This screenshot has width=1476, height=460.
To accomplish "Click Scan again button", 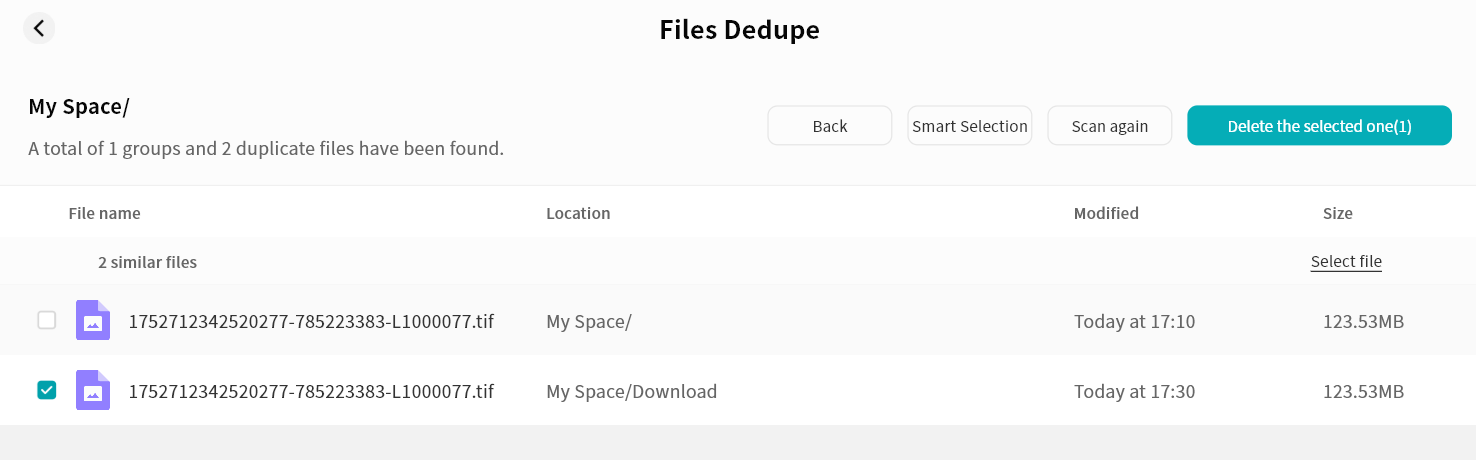I will 1109,126.
